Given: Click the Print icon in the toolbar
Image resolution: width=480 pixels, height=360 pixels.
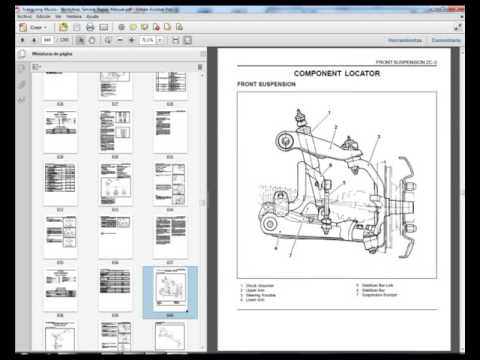Looking at the screenshot, I should 90,27.
